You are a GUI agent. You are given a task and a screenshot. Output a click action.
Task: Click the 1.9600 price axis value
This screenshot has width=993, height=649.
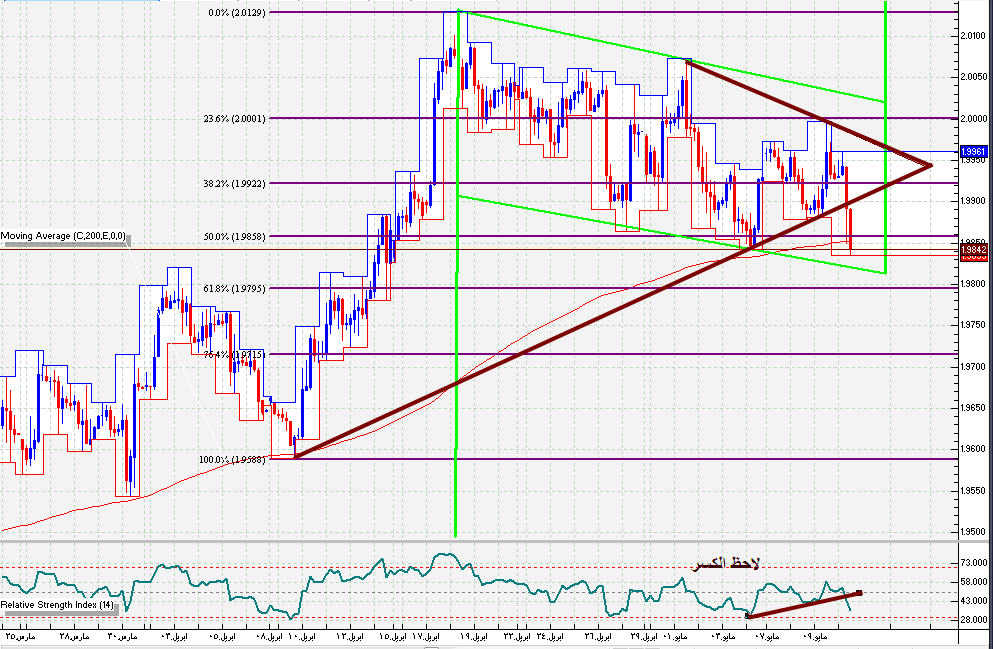tap(973, 450)
